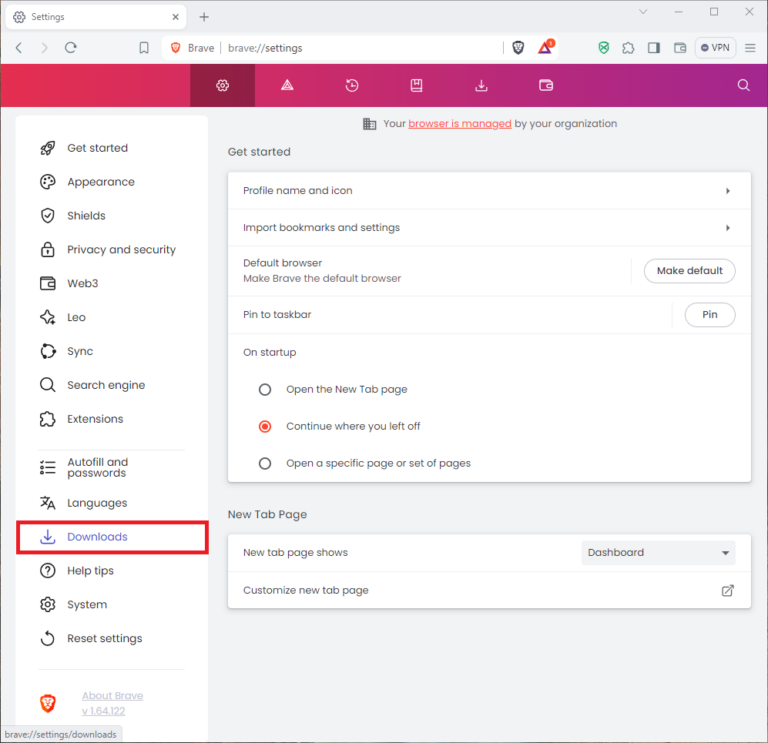Click About Brave link
The width and height of the screenshot is (768, 743).
tap(113, 695)
